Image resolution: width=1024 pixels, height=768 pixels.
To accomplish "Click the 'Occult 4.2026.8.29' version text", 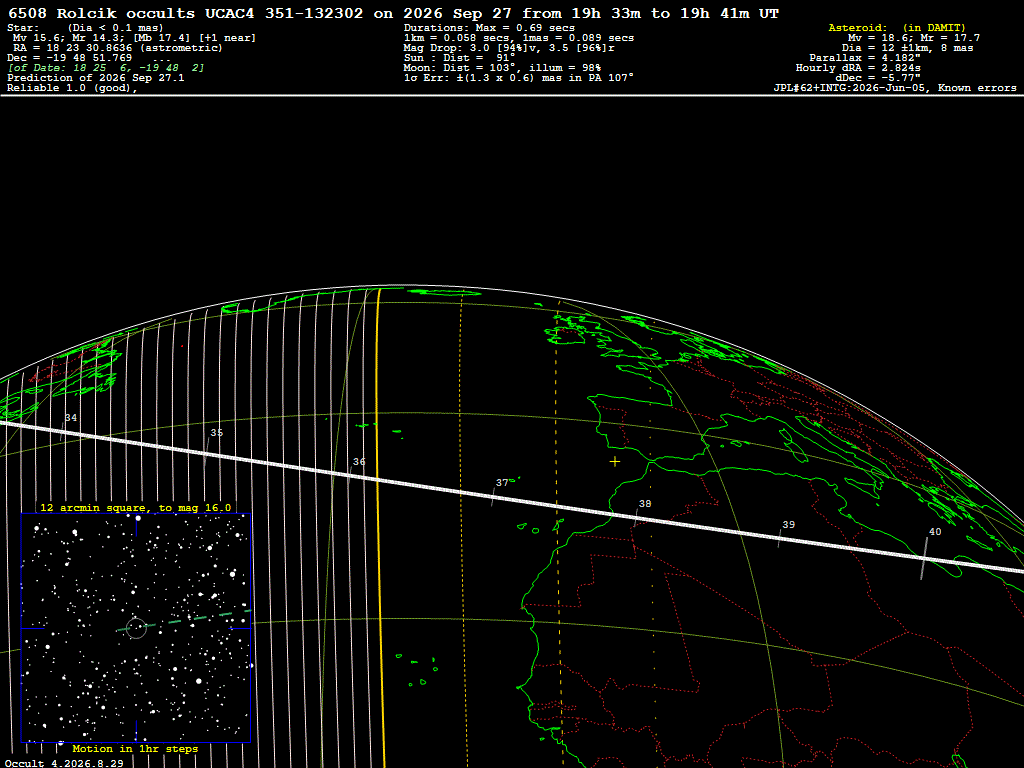I will click(x=64, y=763).
